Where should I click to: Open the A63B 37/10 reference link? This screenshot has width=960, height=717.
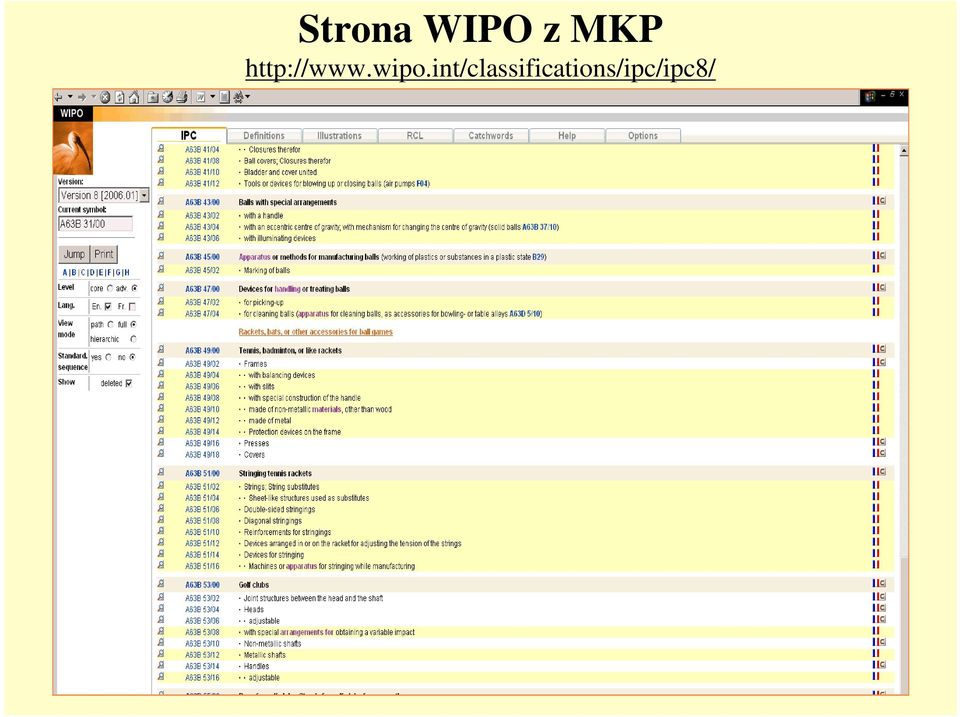(x=539, y=227)
